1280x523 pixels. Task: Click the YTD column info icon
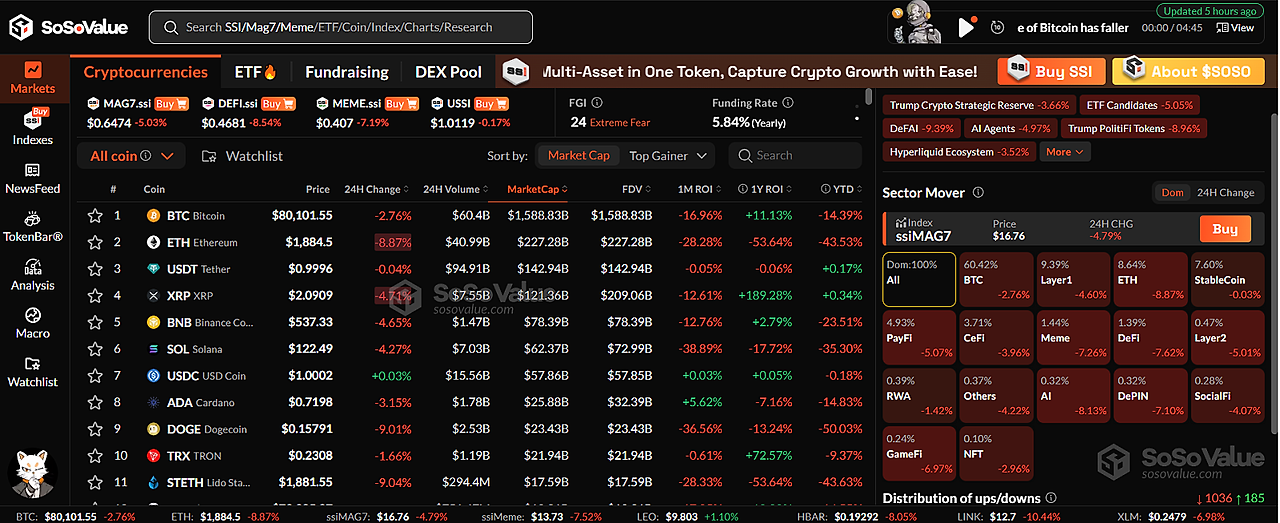pos(826,189)
